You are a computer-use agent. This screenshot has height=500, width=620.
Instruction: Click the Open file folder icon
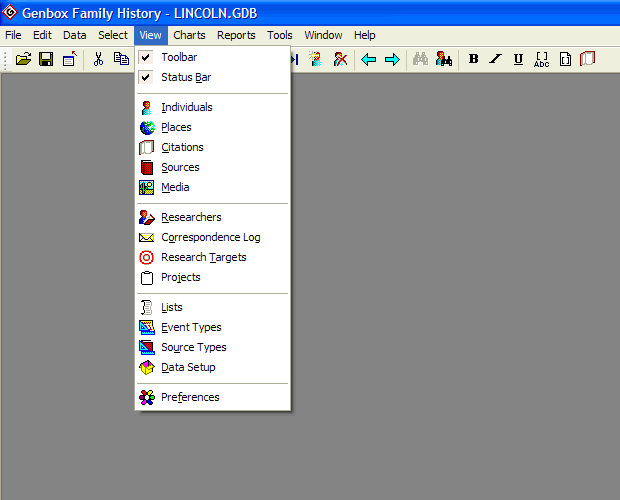pyautogui.click(x=24, y=59)
